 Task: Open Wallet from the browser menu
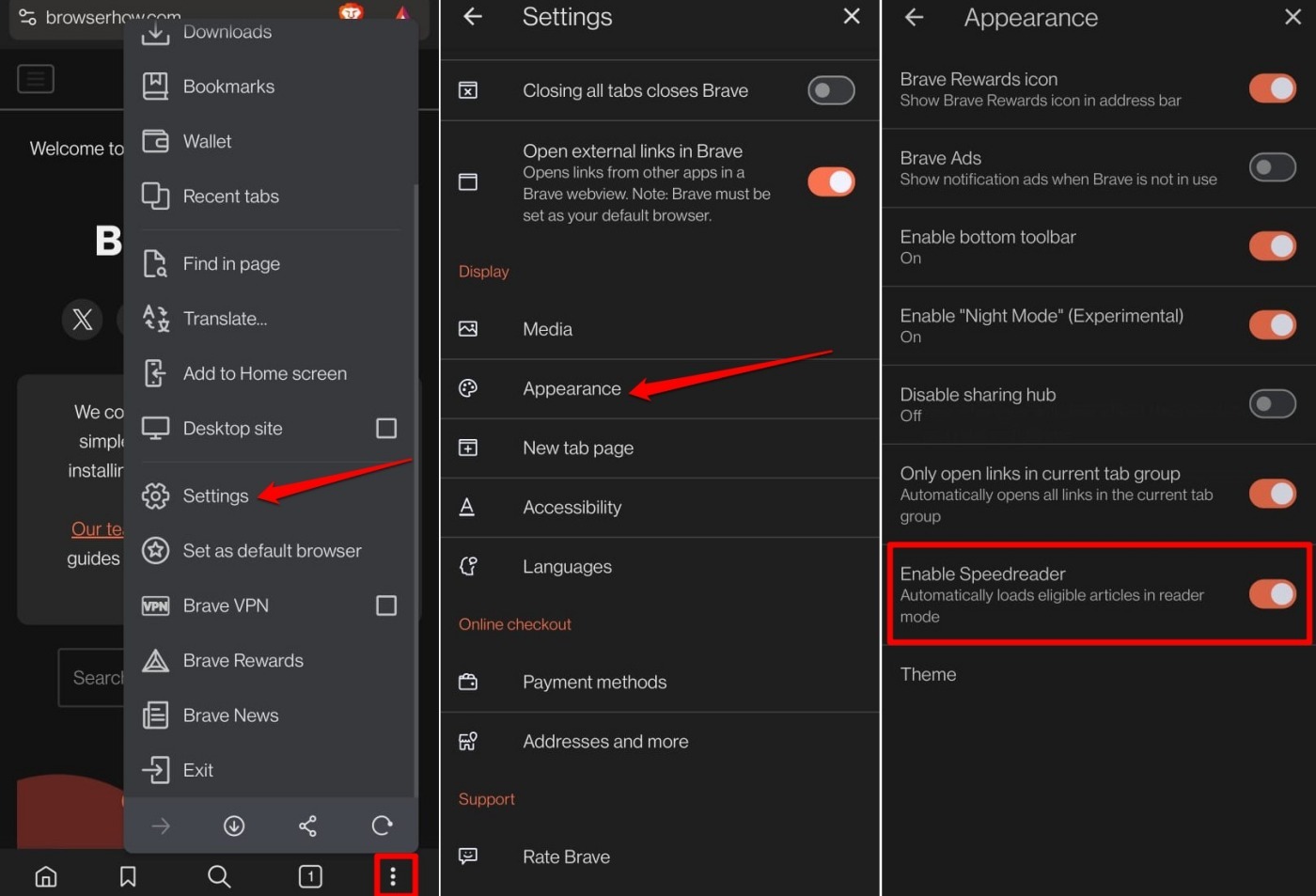tap(271, 141)
